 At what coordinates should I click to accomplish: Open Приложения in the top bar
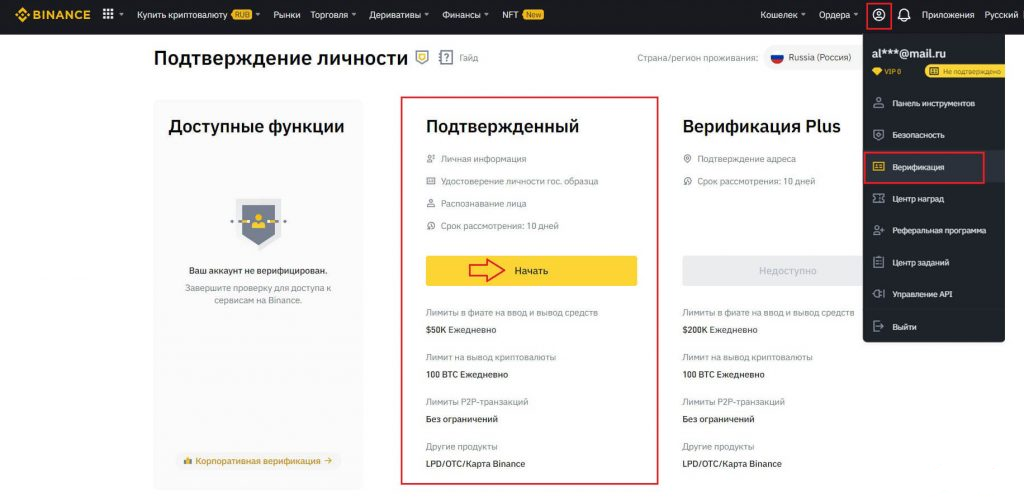[948, 14]
